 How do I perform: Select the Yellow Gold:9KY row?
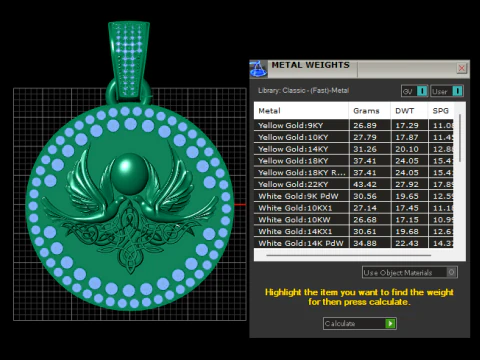(x=354, y=125)
